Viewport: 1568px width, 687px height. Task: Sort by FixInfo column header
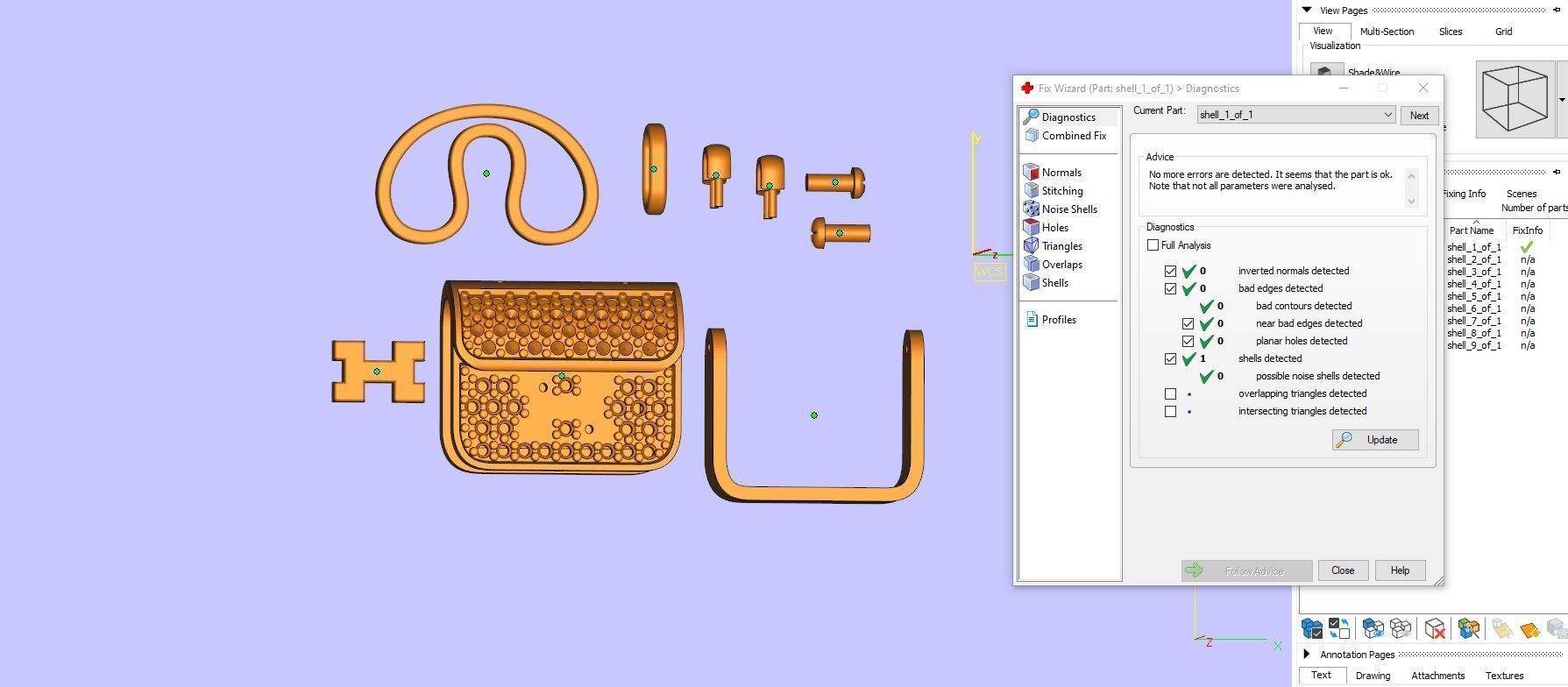coord(1527,230)
